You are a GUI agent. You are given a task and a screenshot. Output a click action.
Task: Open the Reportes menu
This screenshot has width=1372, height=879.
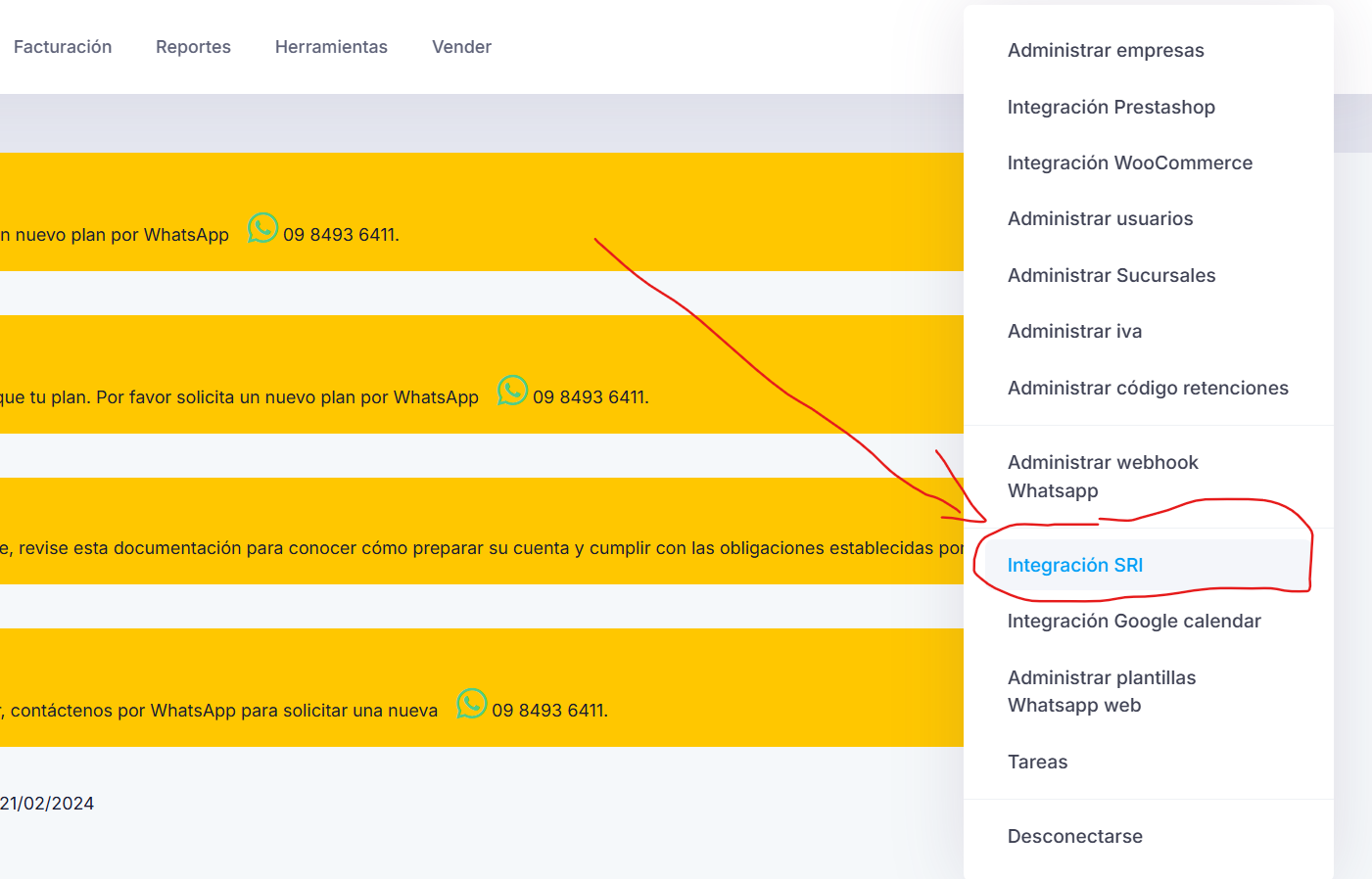click(x=193, y=47)
